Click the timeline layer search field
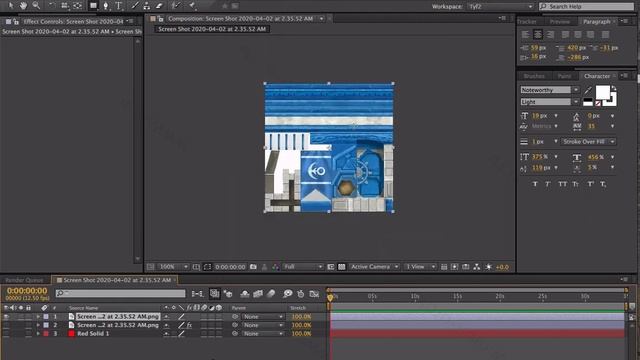640x360 pixels. 120,293
